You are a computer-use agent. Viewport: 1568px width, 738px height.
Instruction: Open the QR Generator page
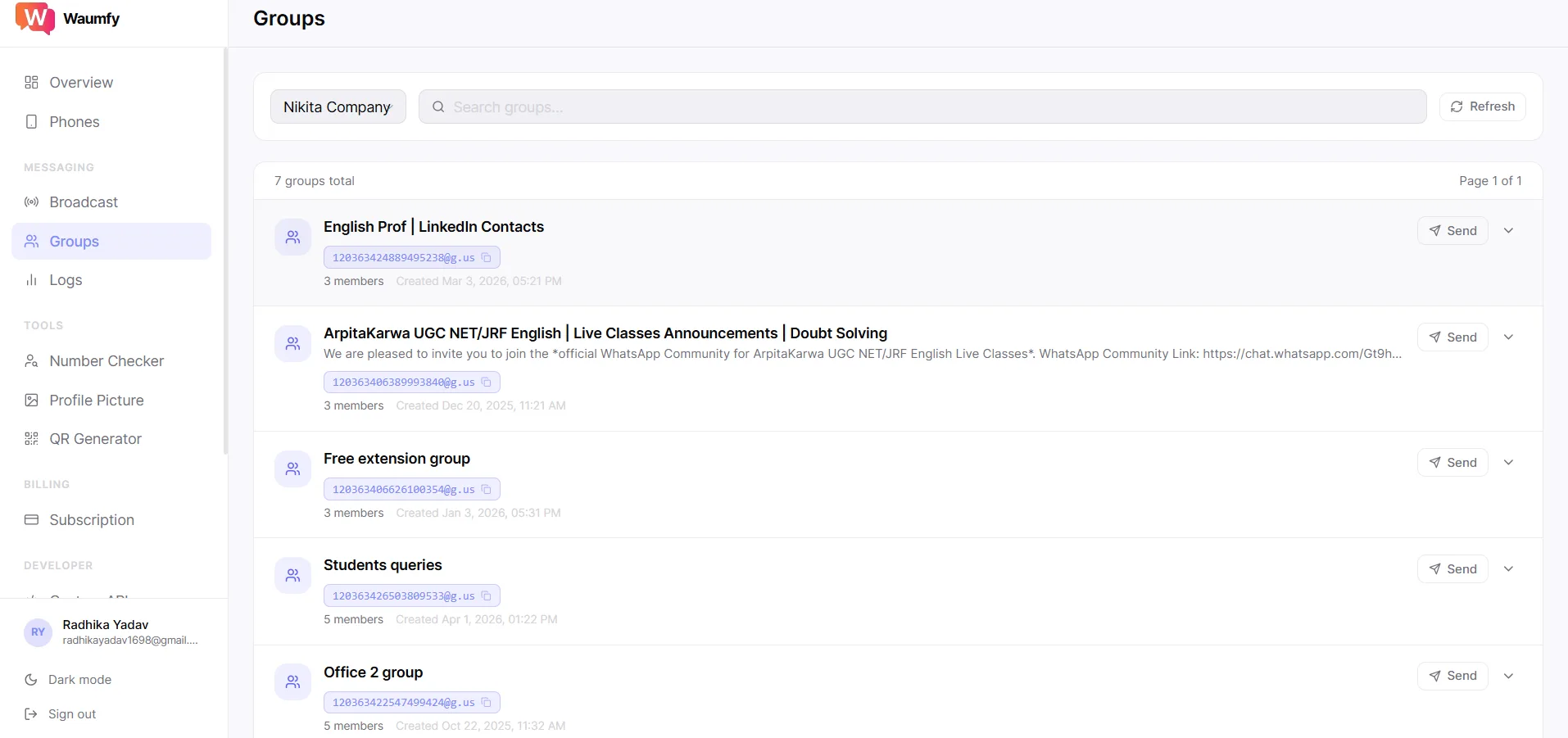click(x=95, y=439)
